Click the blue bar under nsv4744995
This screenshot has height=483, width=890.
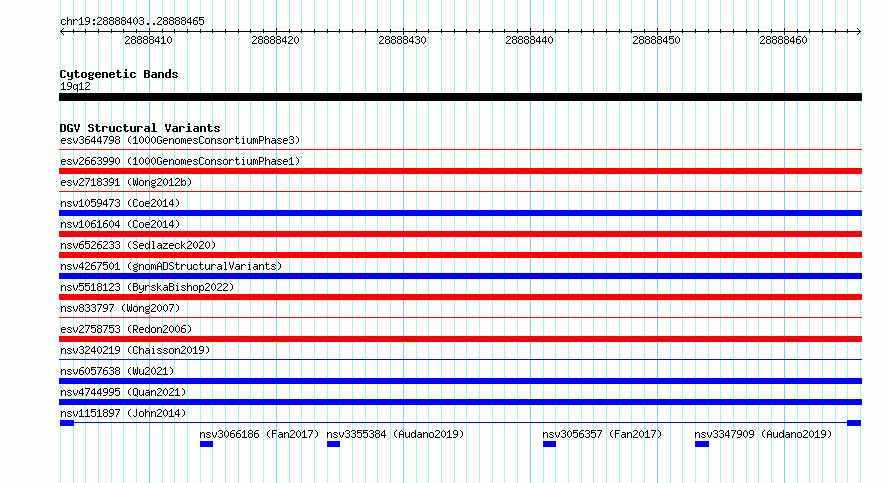click(460, 402)
